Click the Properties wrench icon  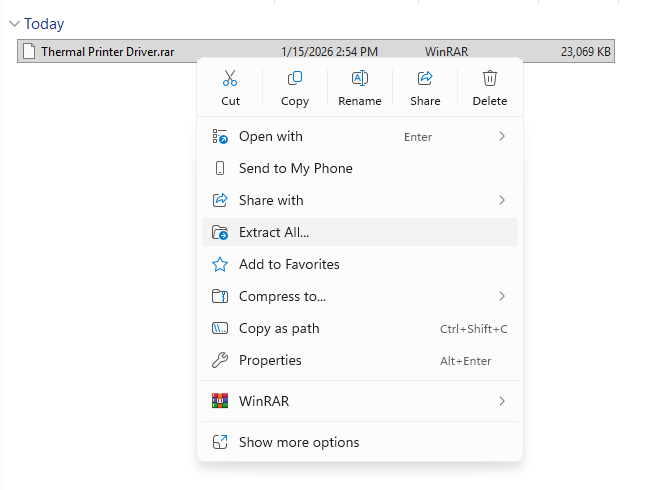[x=220, y=360]
